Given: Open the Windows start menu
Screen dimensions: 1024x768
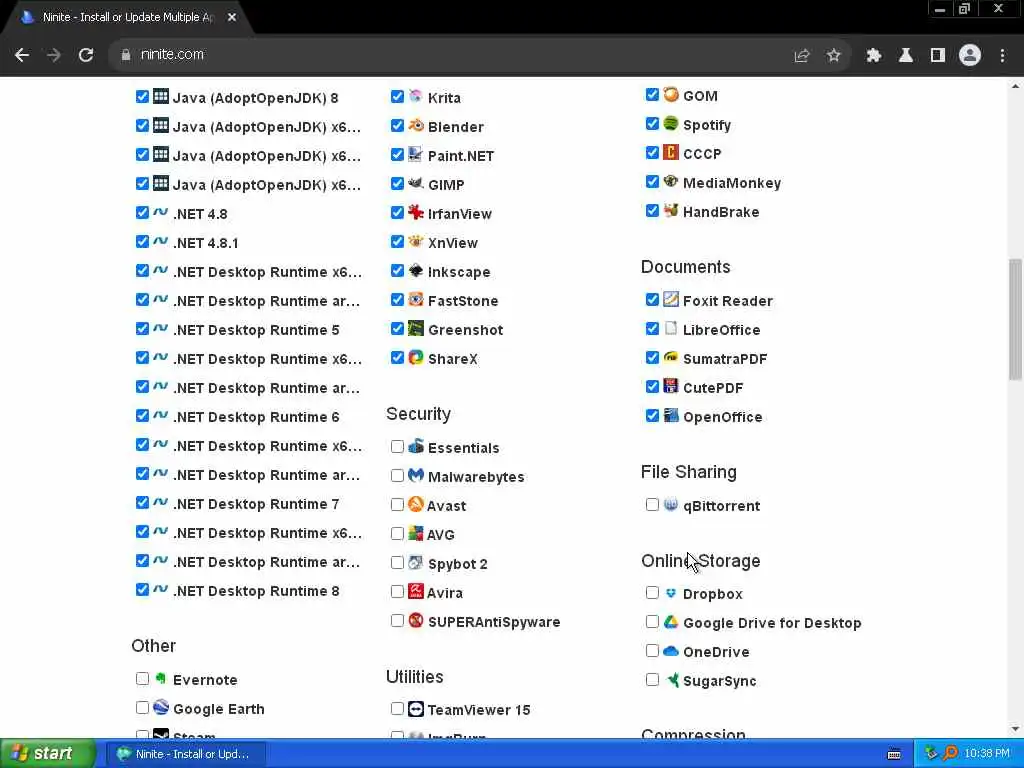Looking at the screenshot, I should pos(48,753).
